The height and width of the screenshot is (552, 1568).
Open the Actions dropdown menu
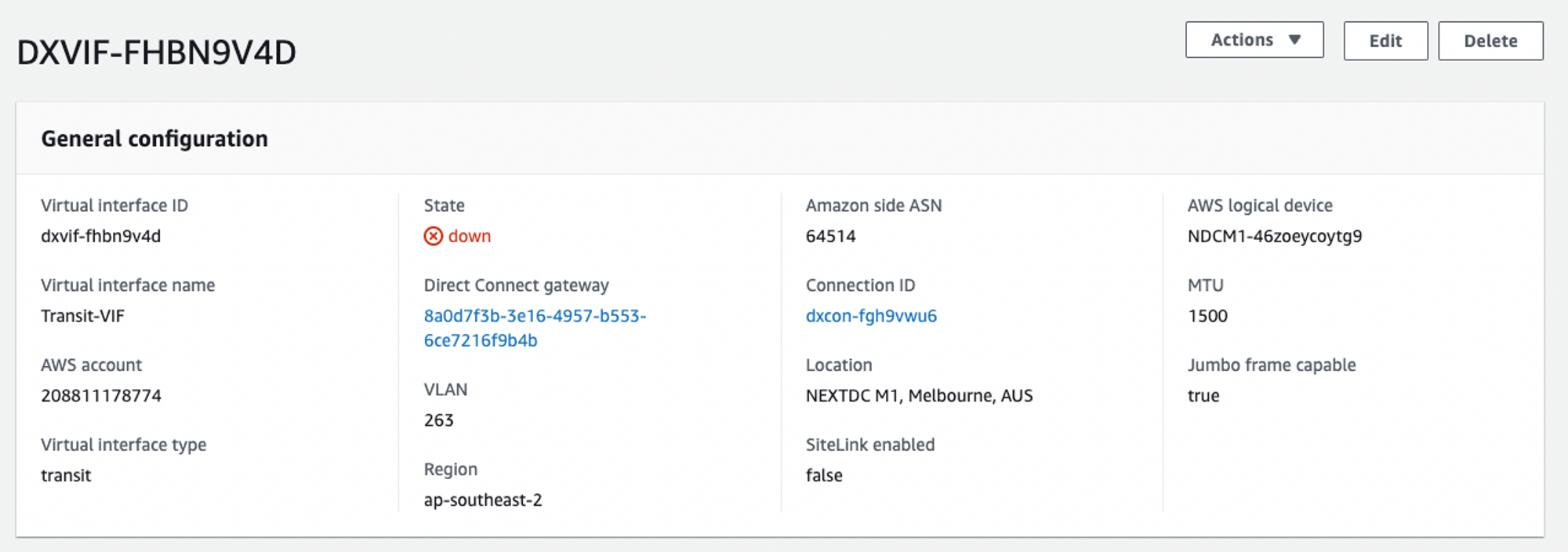(x=1253, y=40)
